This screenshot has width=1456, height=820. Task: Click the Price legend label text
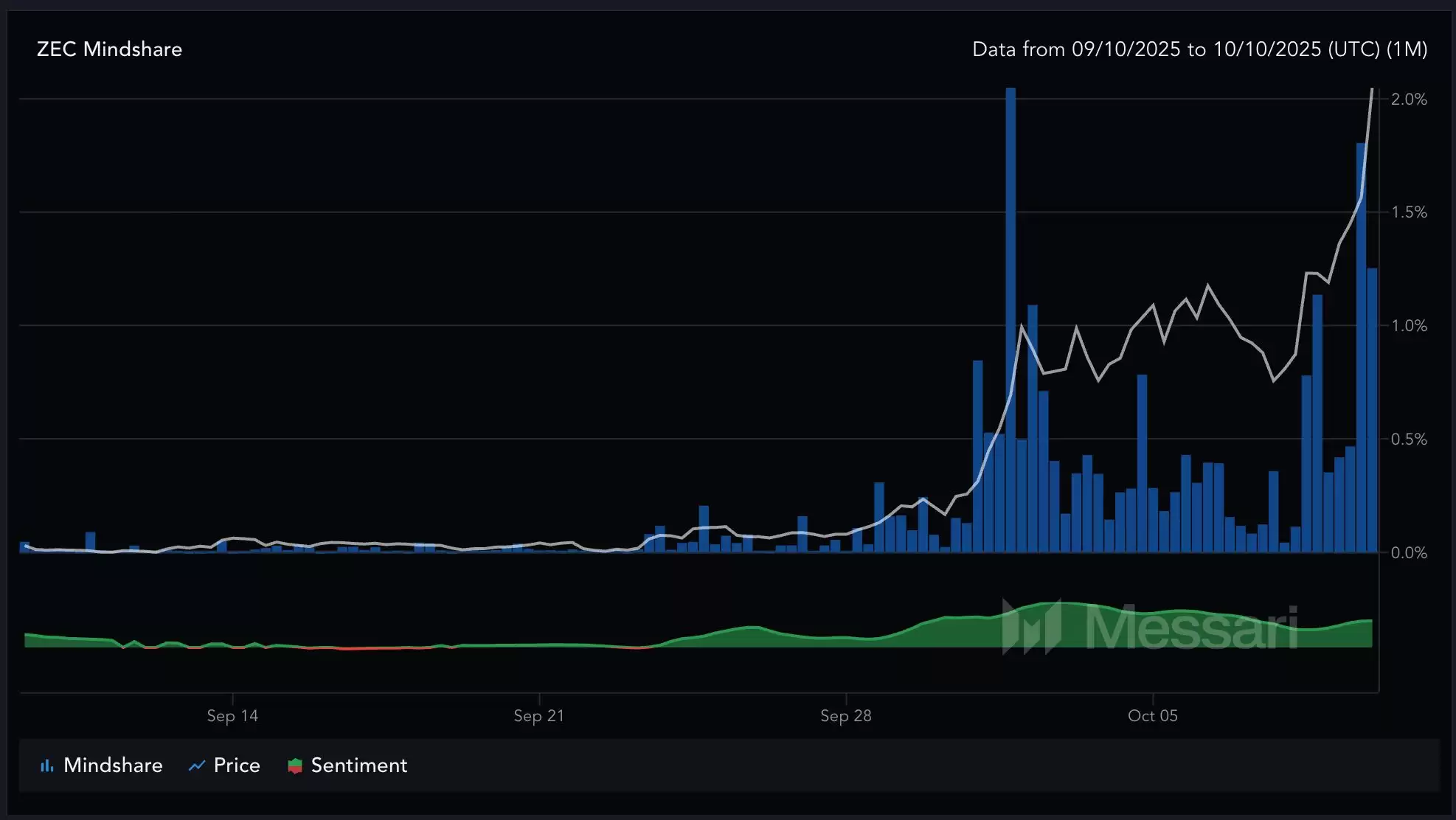[235, 765]
